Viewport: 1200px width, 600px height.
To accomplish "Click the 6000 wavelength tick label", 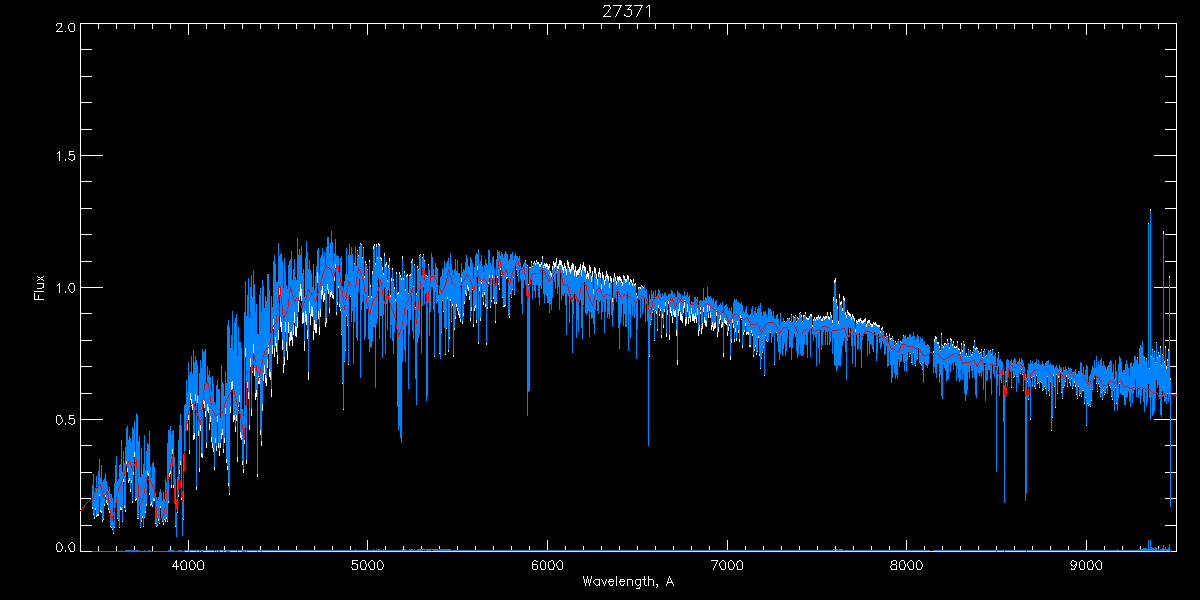I will [x=547, y=563].
